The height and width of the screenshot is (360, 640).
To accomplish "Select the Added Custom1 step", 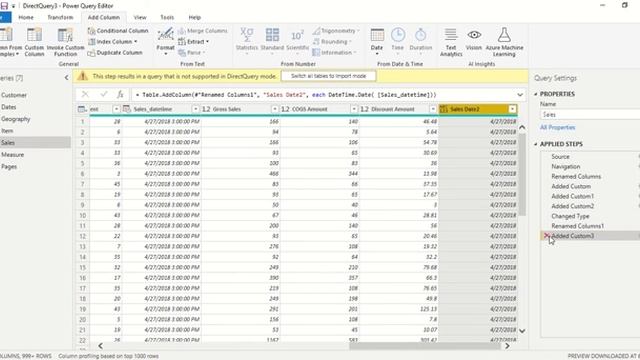I will click(573, 196).
